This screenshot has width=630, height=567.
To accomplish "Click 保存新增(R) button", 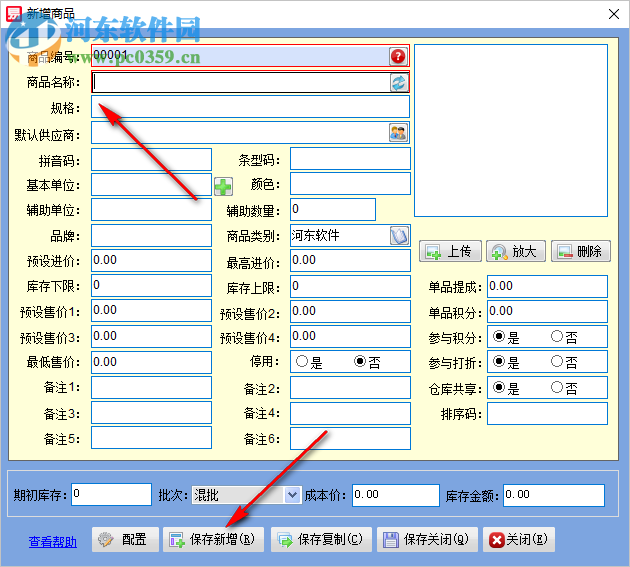I will (213, 540).
